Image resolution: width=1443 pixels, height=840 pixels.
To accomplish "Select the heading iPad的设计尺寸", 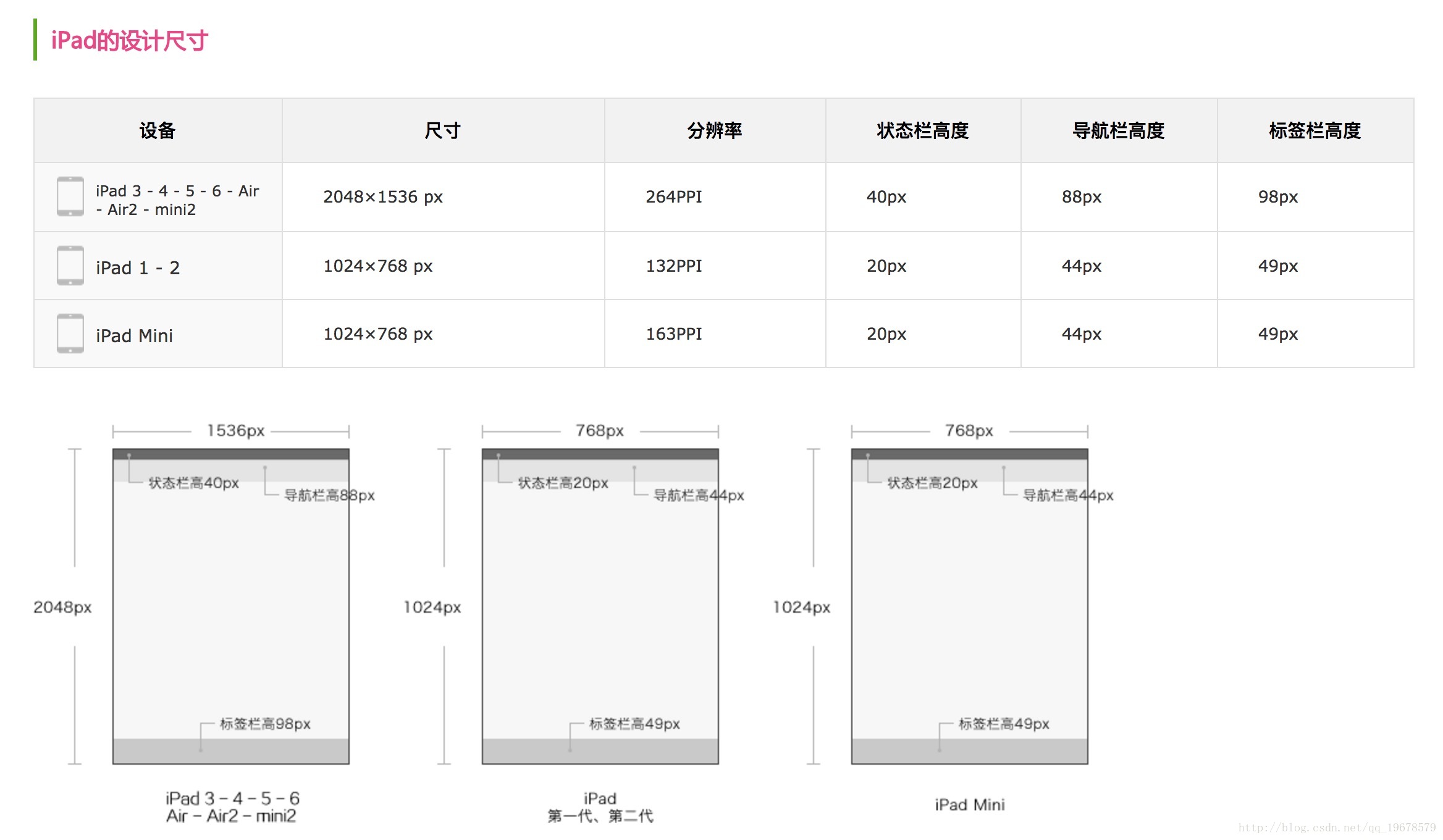I will click(x=129, y=41).
